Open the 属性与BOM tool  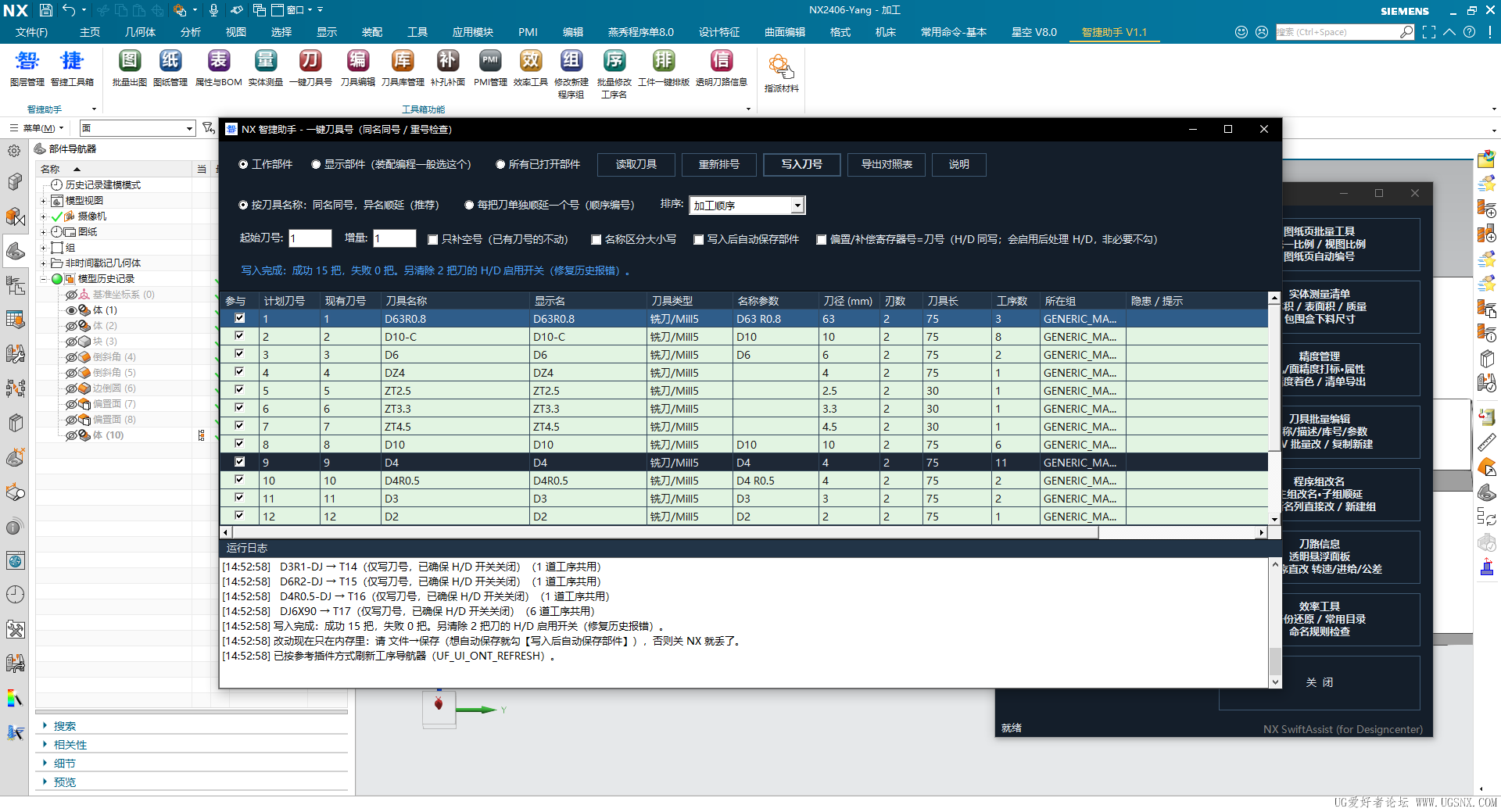[218, 67]
